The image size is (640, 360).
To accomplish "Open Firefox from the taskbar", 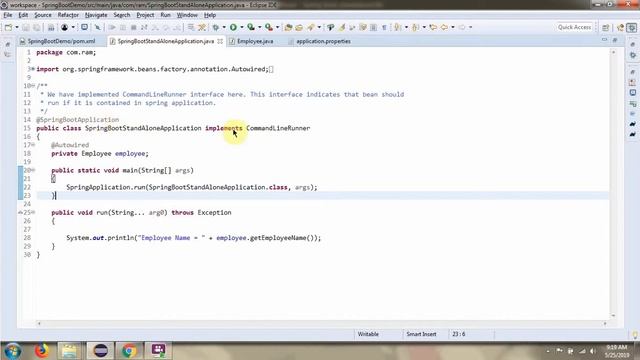I will point(42,351).
